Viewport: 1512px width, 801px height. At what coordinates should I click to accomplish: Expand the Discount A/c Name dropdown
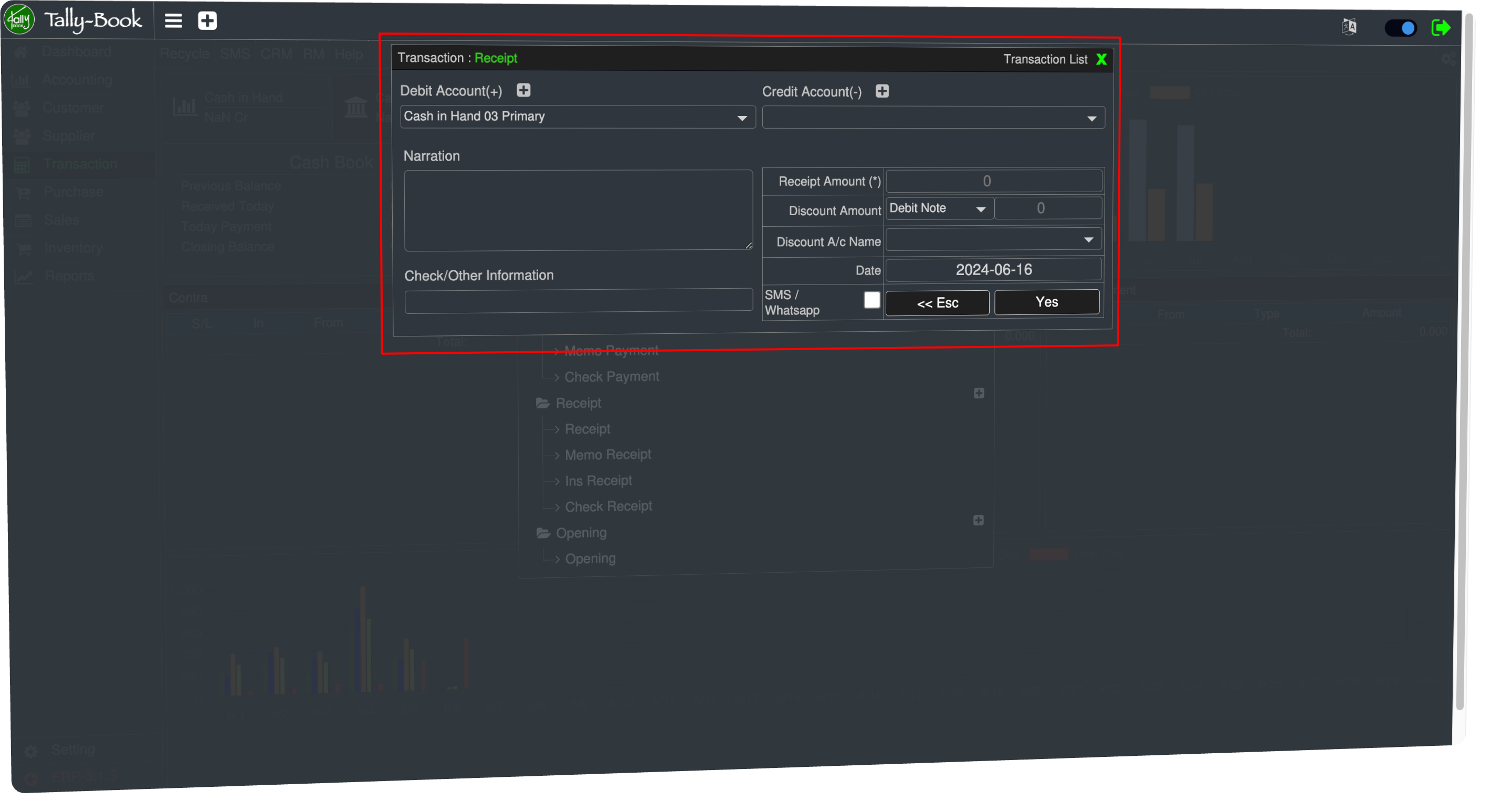993,239
